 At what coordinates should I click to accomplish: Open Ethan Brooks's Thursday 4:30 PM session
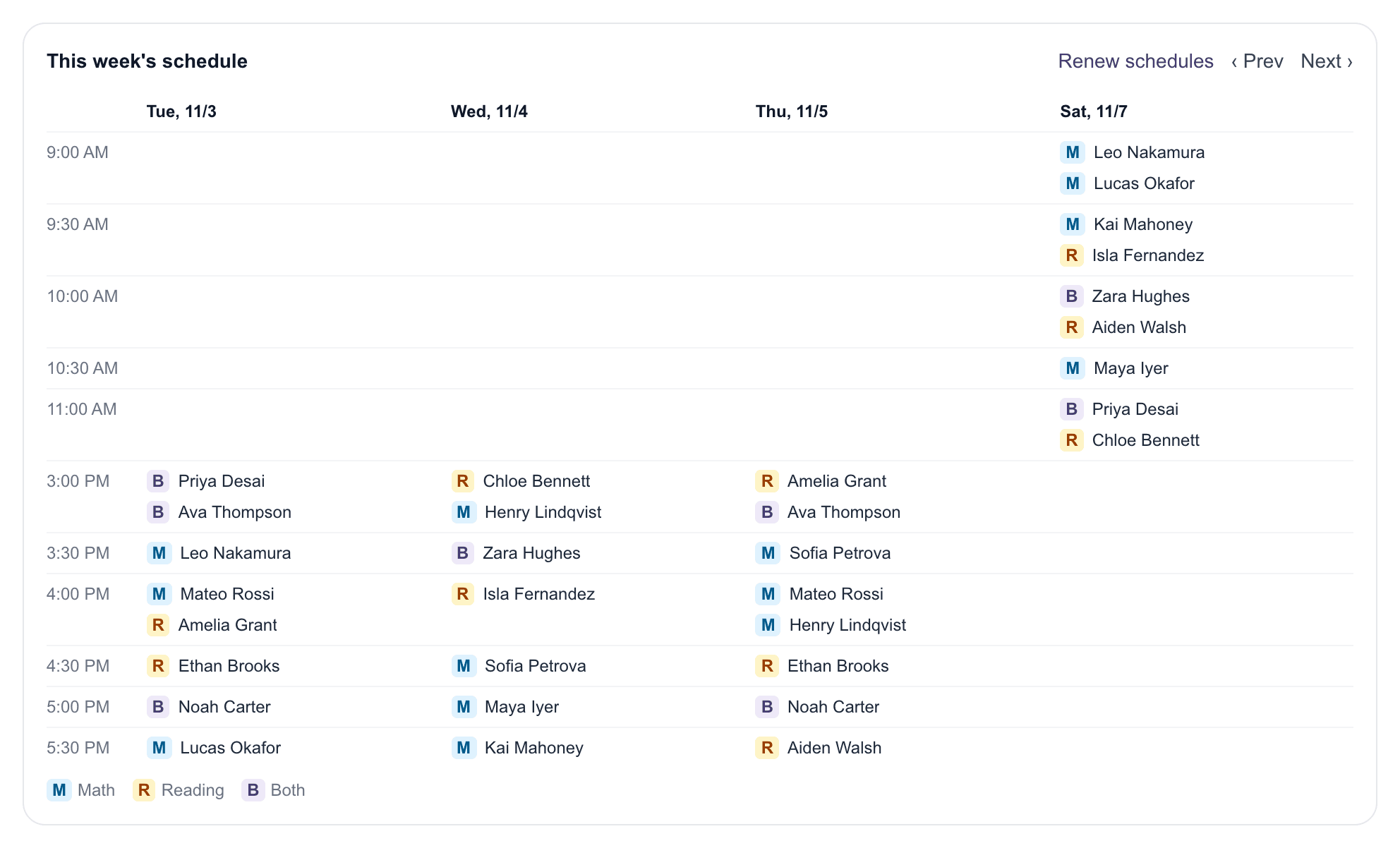click(x=838, y=666)
